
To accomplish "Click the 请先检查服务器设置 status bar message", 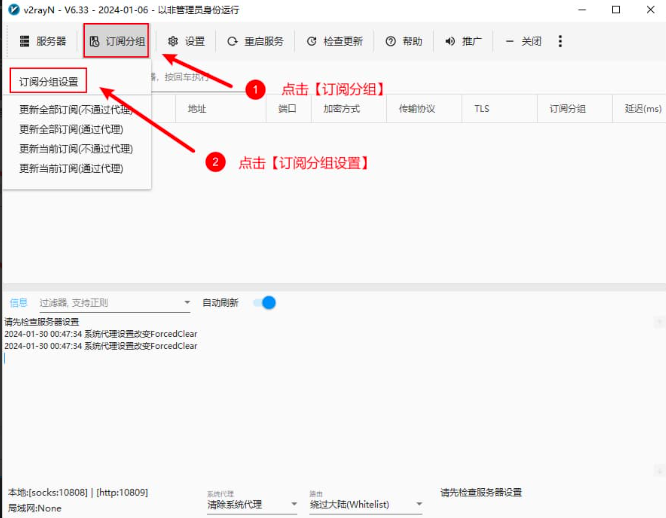I will 481,493.
